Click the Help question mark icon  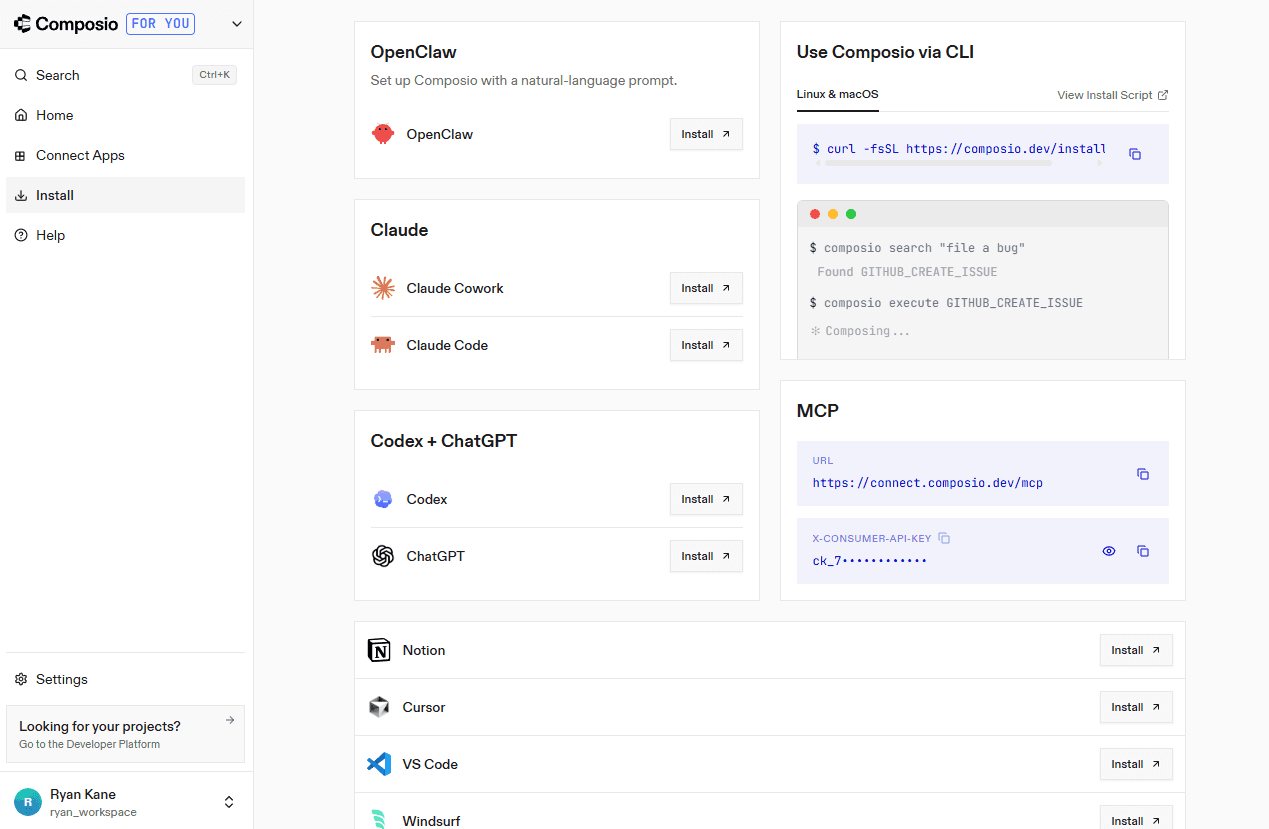point(21,235)
